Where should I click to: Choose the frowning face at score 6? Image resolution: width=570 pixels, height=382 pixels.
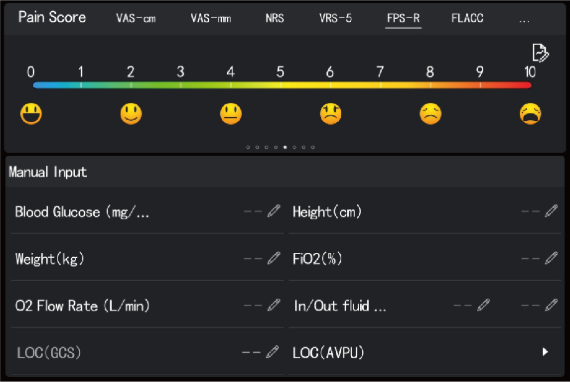point(331,114)
